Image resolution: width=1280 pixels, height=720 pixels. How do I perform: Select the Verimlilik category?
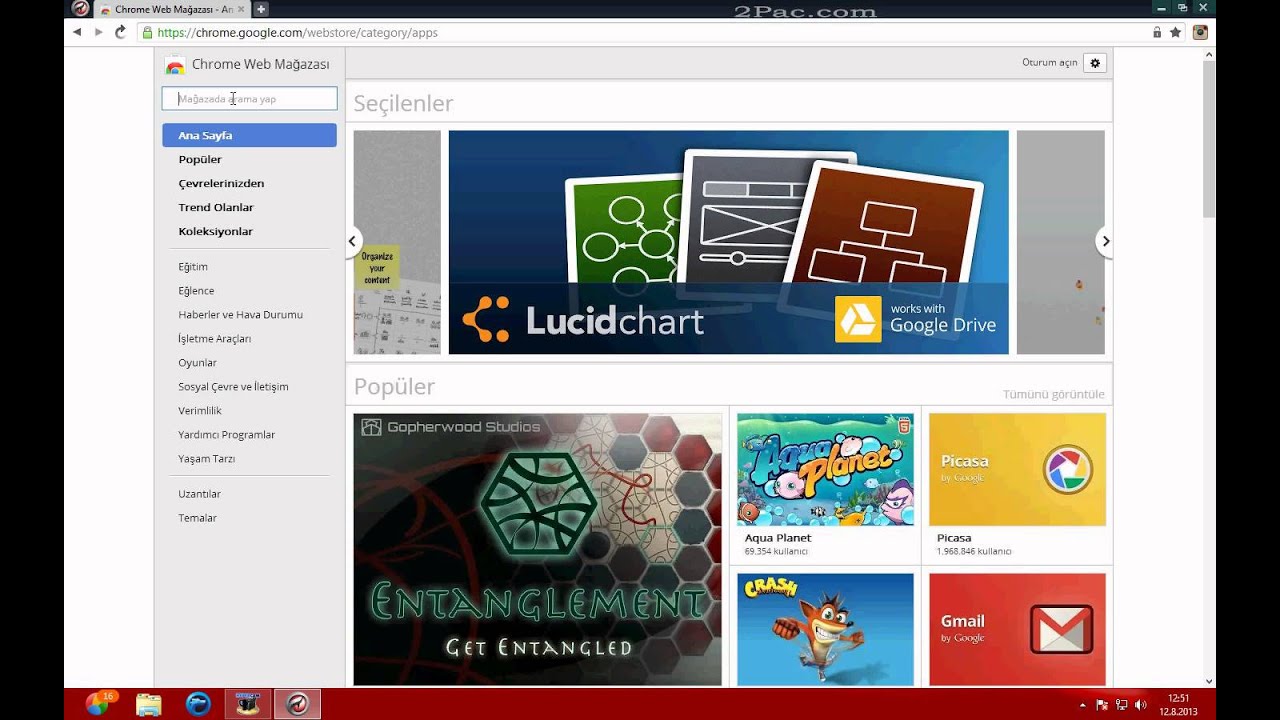pos(200,411)
